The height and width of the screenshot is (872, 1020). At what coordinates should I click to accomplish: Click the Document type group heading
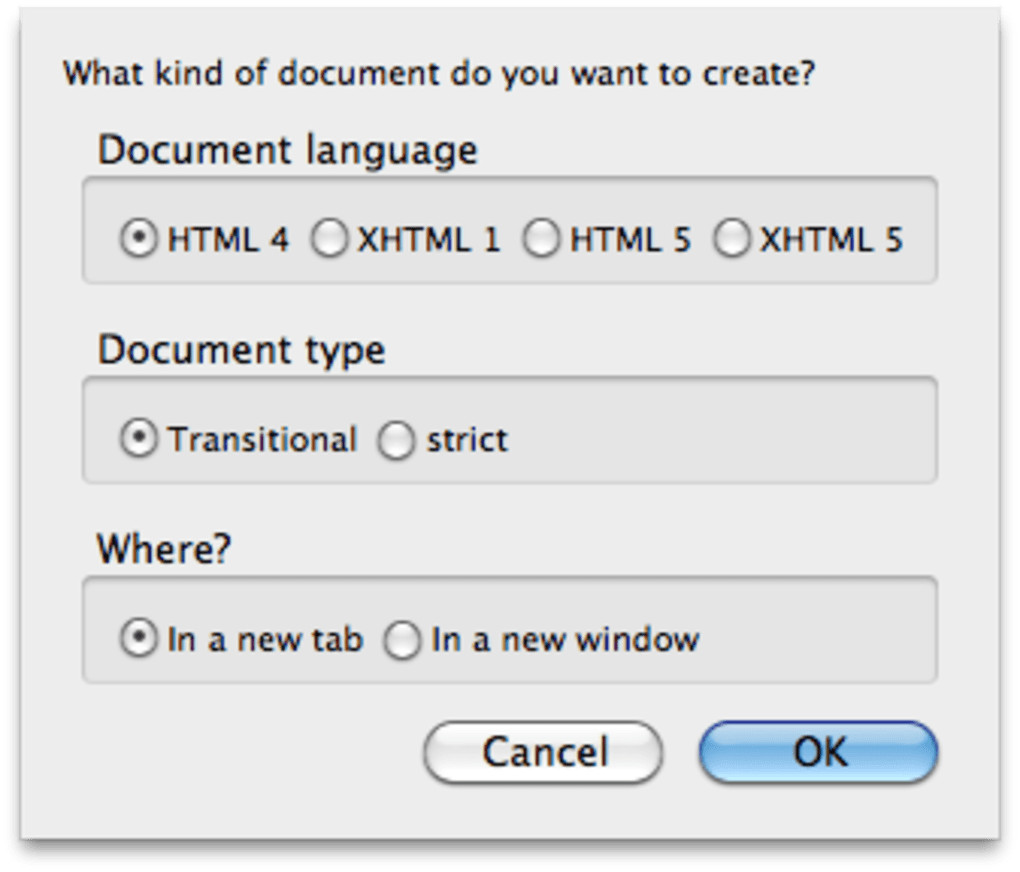tap(241, 351)
